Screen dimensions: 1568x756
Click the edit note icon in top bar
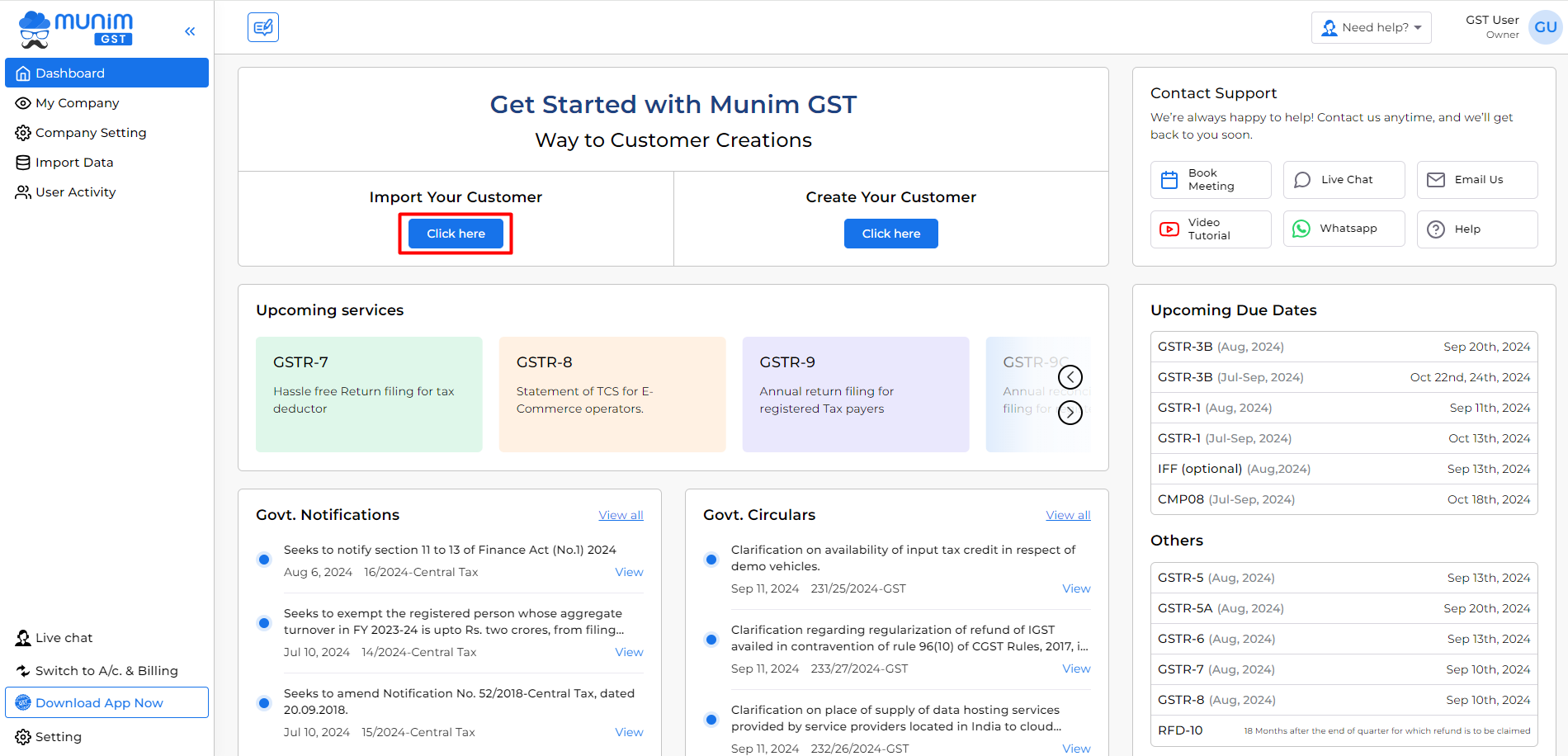[263, 27]
